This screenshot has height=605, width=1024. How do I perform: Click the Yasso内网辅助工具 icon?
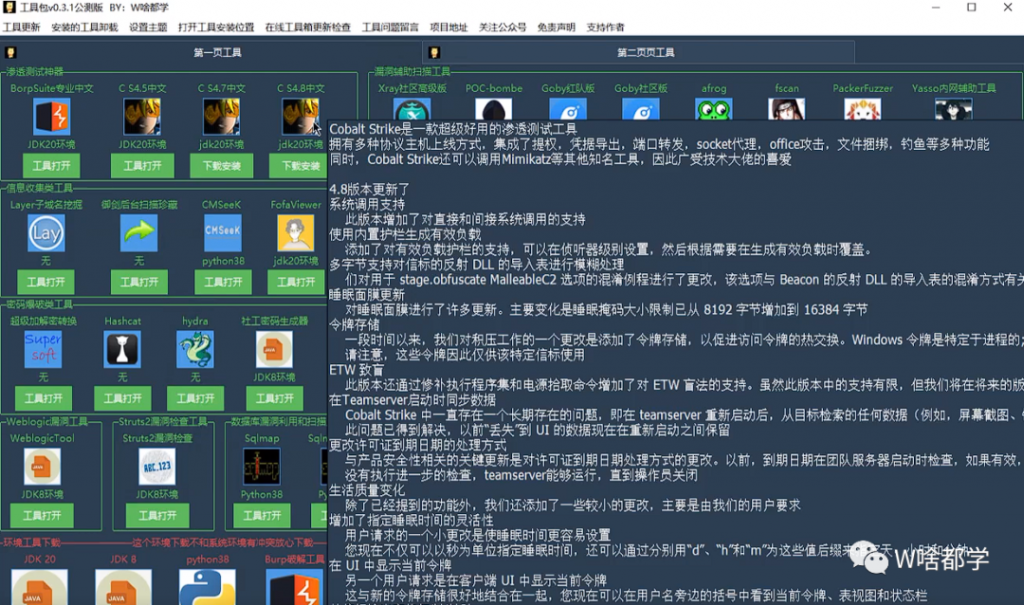953,109
